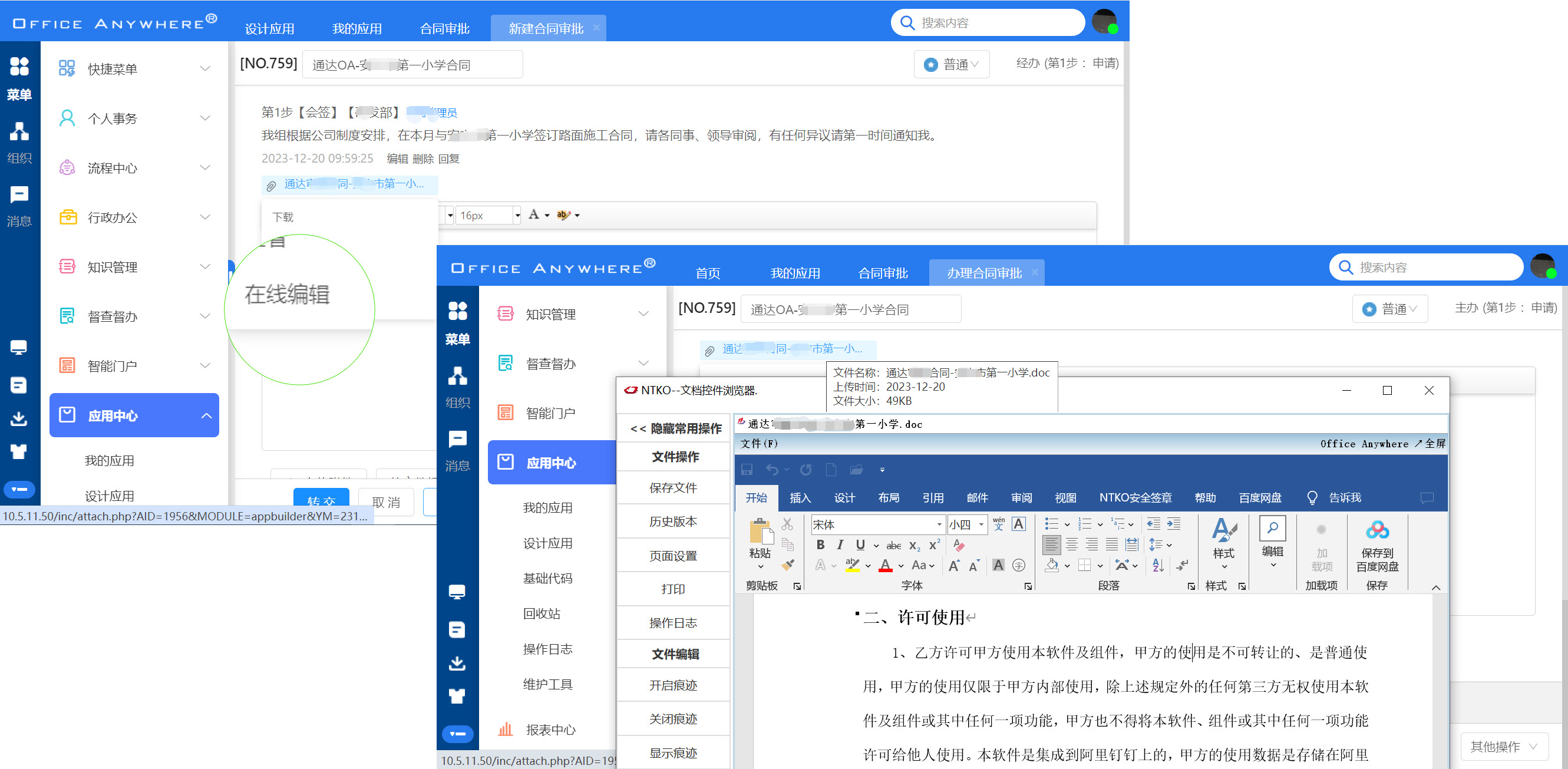Toggle strikethrough text formatting
Viewport: 1568px width, 769px height.
pos(893,546)
